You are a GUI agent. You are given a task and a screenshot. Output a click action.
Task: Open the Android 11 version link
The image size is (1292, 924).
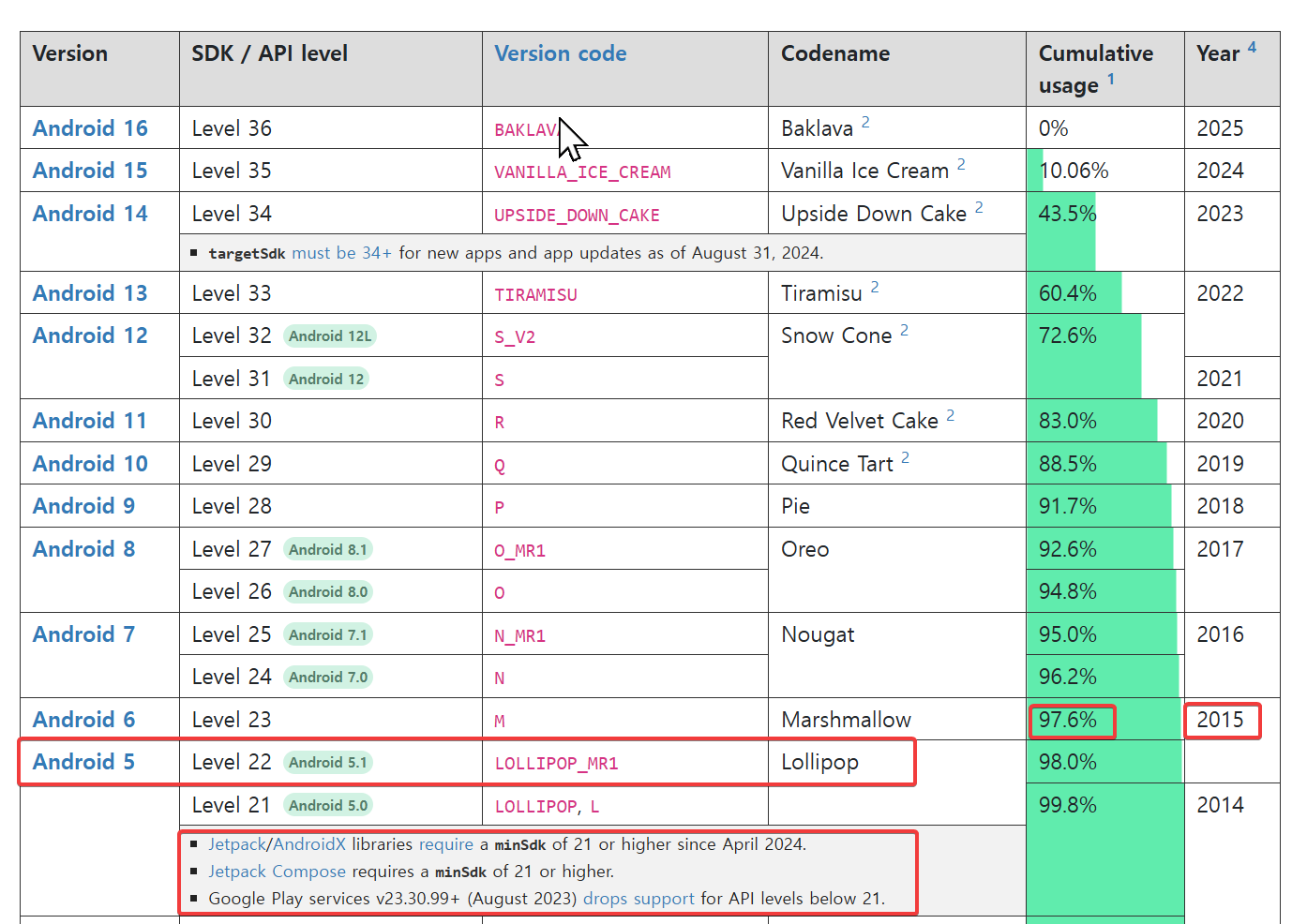(90, 421)
